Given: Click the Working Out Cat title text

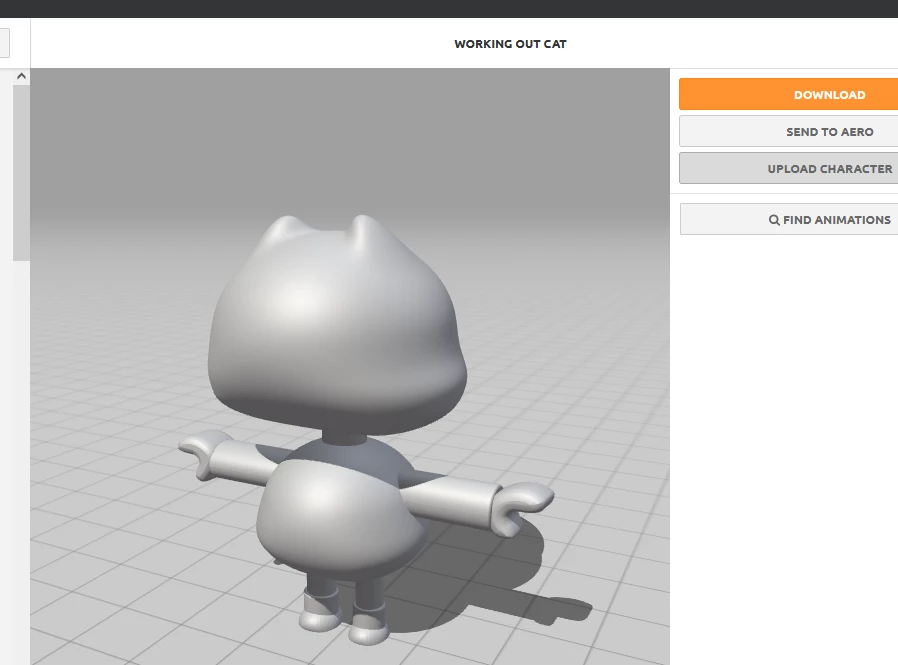Looking at the screenshot, I should tap(510, 44).
